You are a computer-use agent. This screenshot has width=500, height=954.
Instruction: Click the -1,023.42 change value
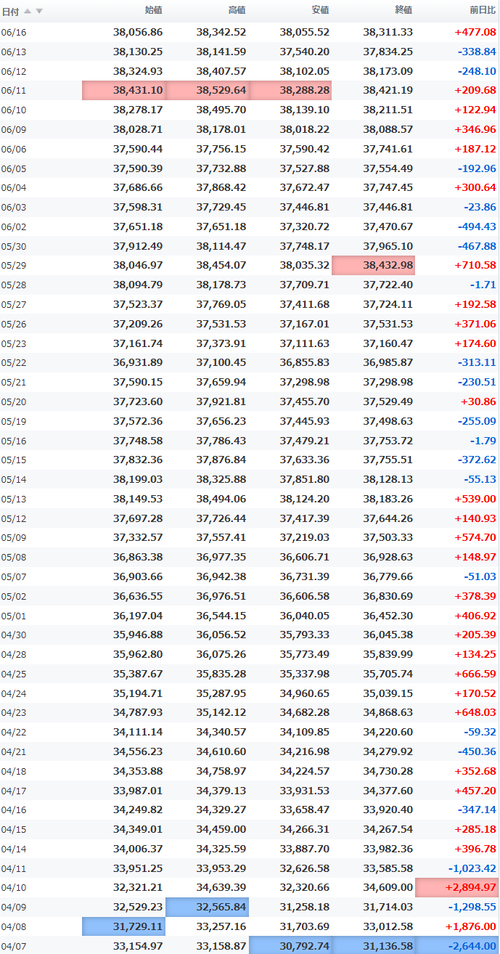coord(472,868)
